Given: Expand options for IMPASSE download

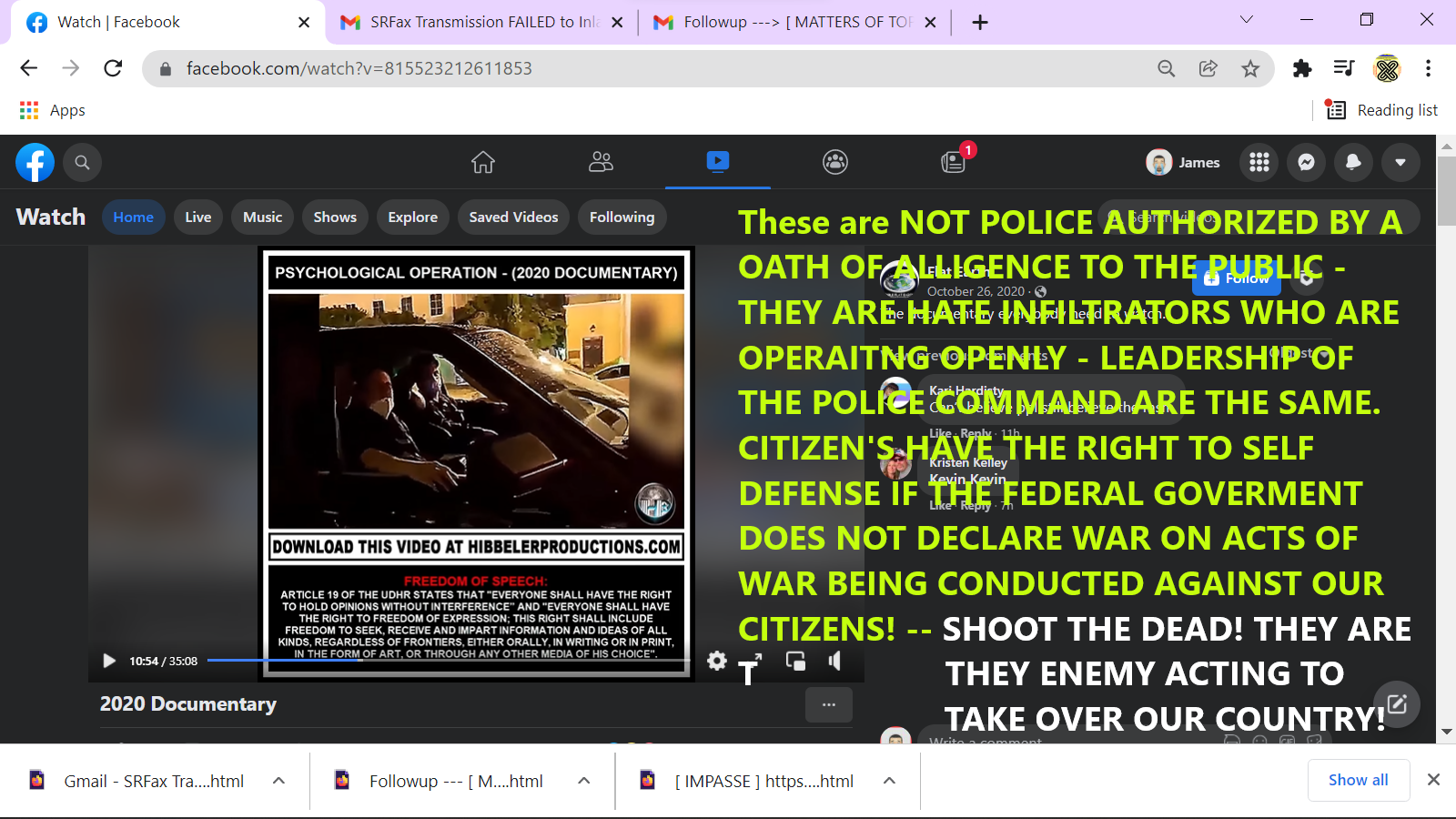Looking at the screenshot, I should [890, 781].
